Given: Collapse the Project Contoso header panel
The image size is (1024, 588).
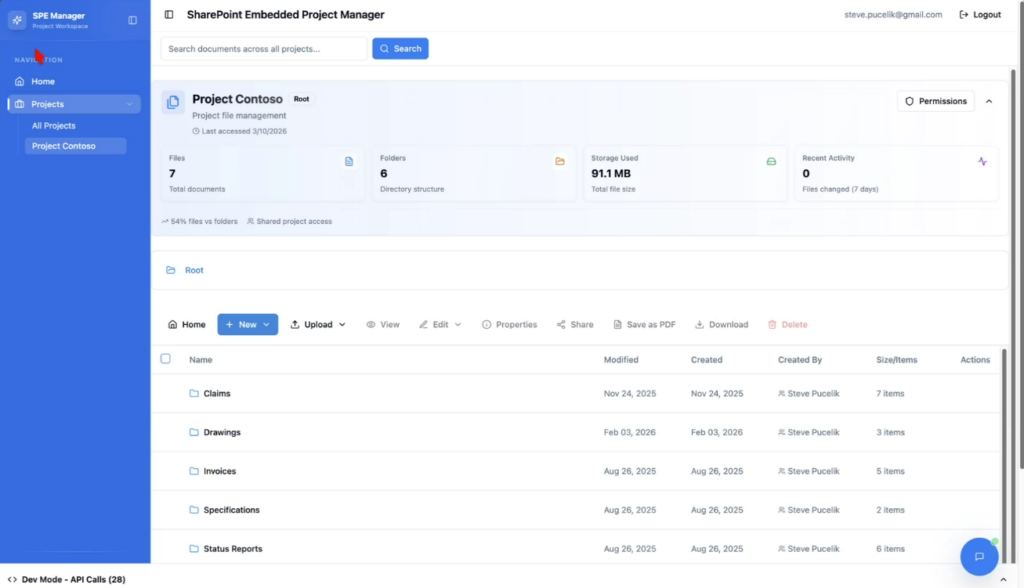Looking at the screenshot, I should point(989,101).
